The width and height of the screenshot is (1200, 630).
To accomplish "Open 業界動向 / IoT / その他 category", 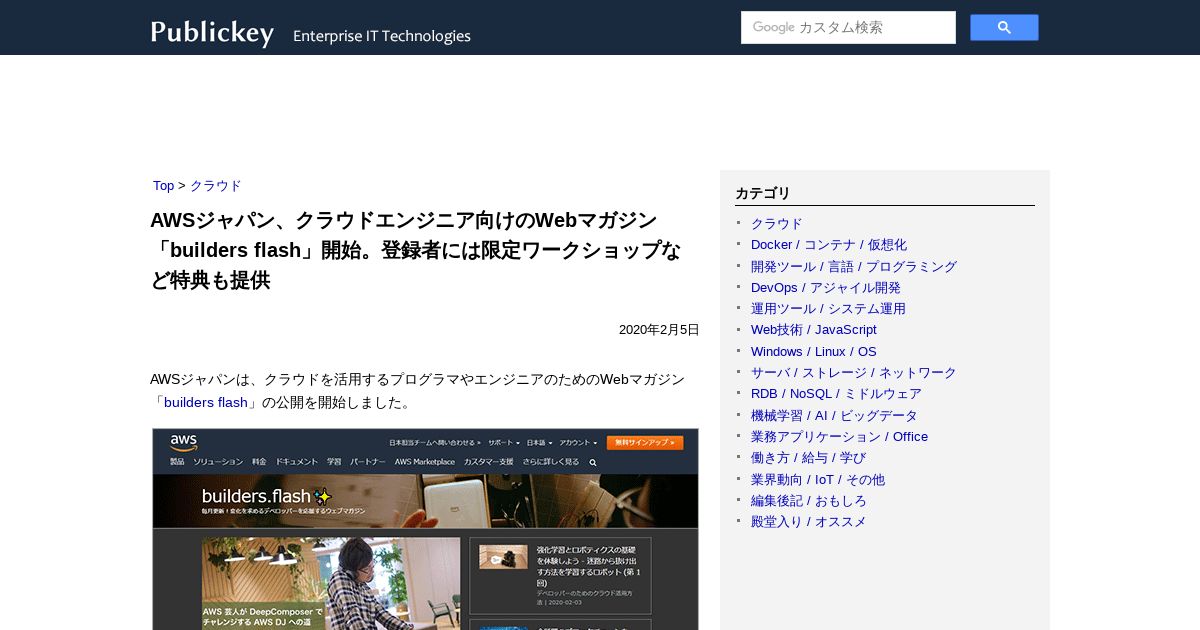I will (x=818, y=480).
